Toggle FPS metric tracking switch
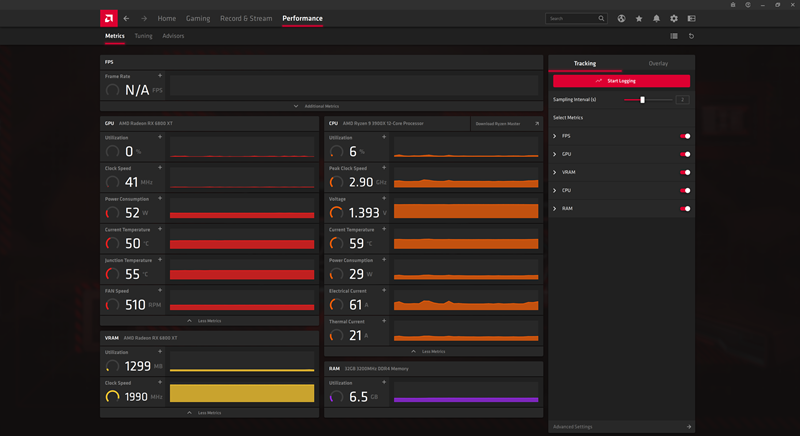800x436 pixels. pos(685,136)
